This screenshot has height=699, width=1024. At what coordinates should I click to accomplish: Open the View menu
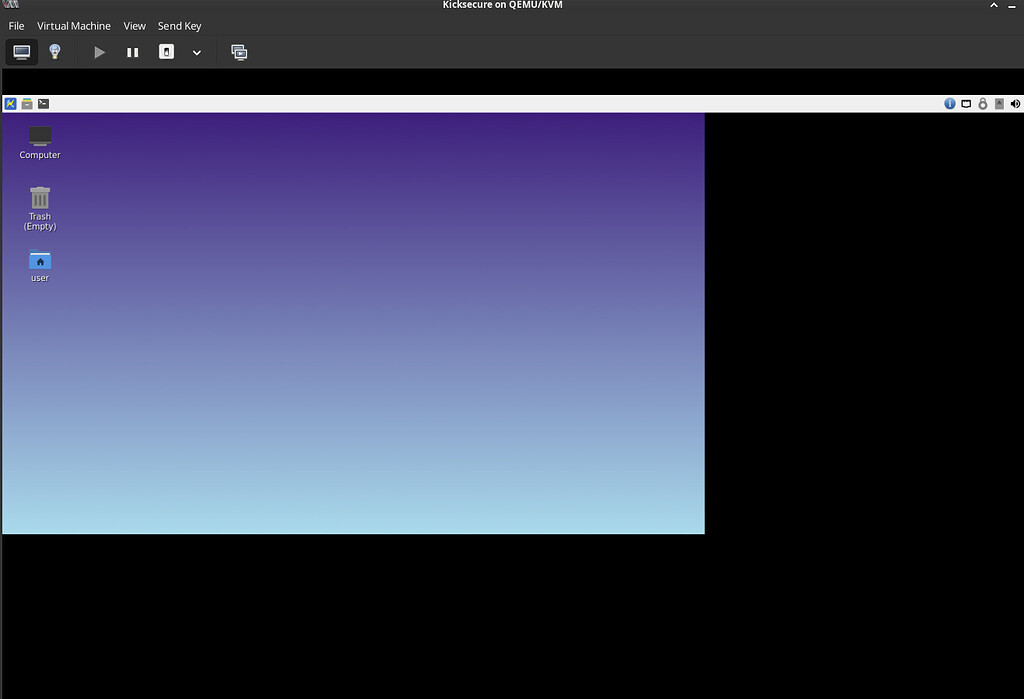[x=134, y=26]
